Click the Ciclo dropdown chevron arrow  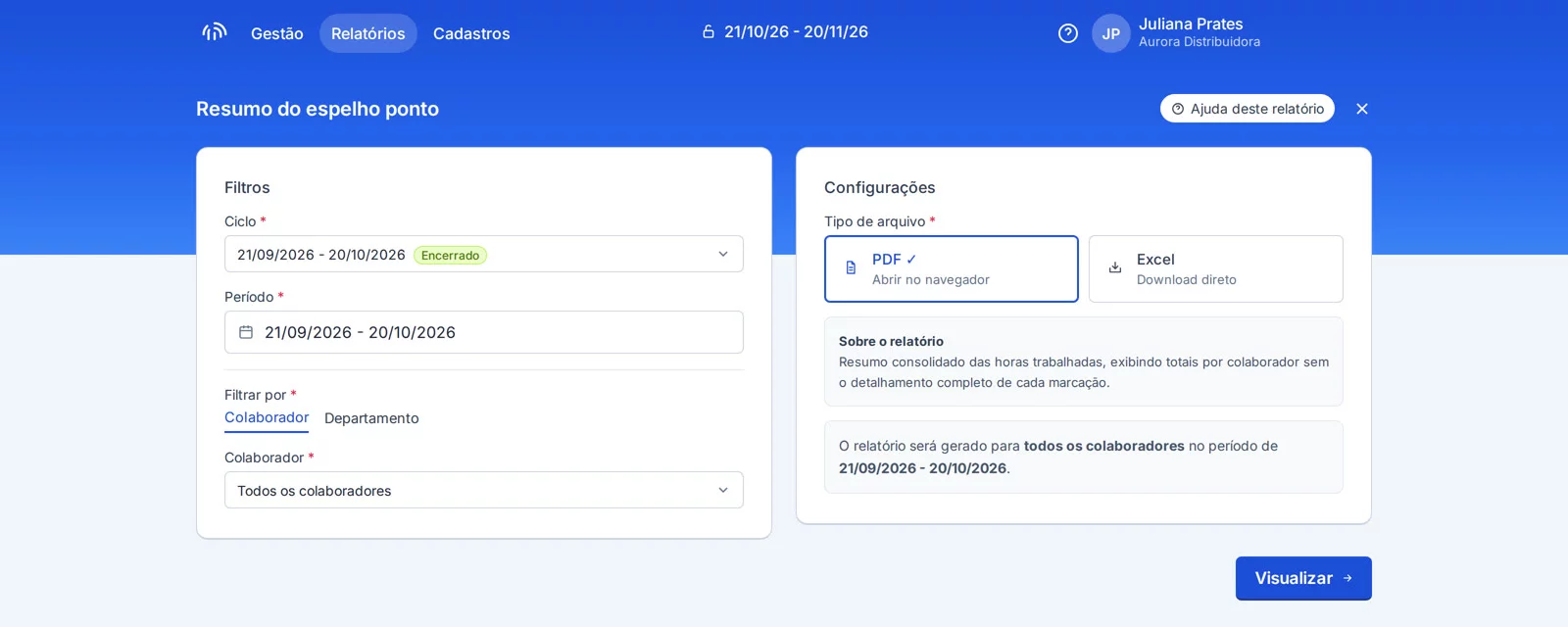click(x=723, y=254)
